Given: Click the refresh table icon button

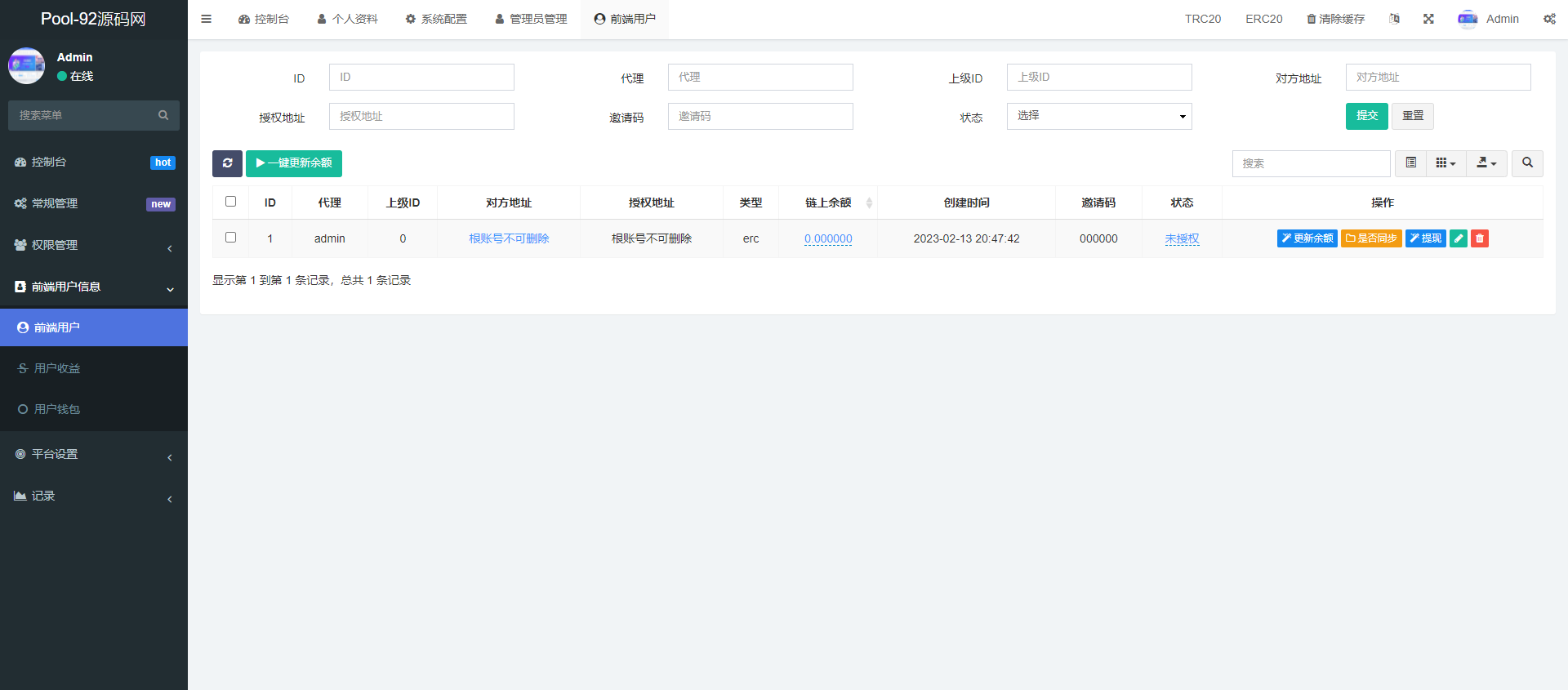Looking at the screenshot, I should click(x=227, y=163).
